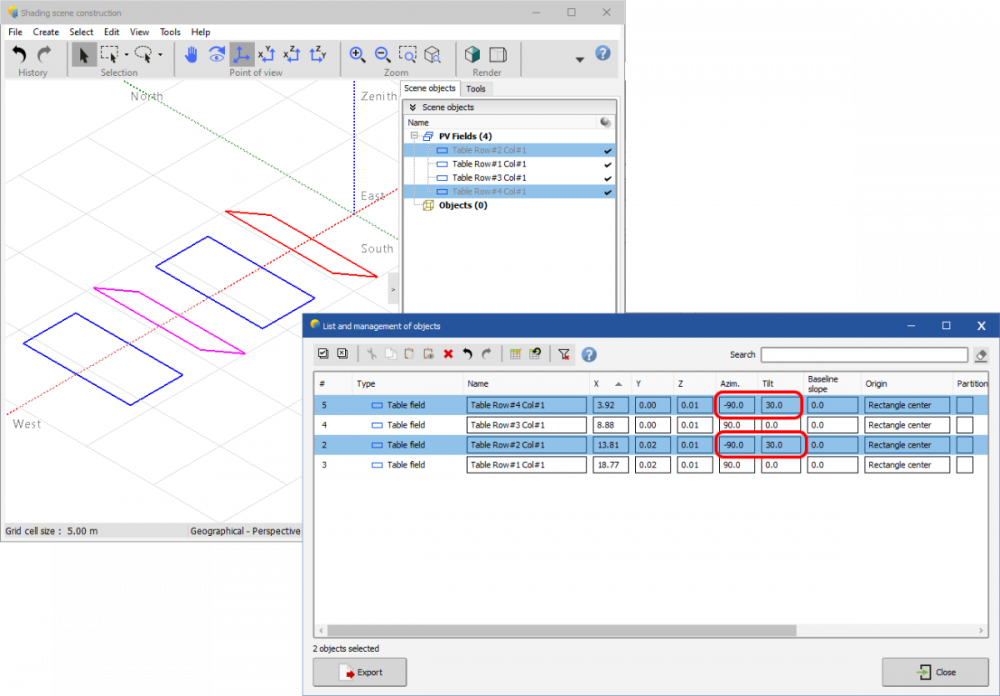Click the realistic render cube icon
The height and width of the screenshot is (696, 1000).
coord(472,55)
